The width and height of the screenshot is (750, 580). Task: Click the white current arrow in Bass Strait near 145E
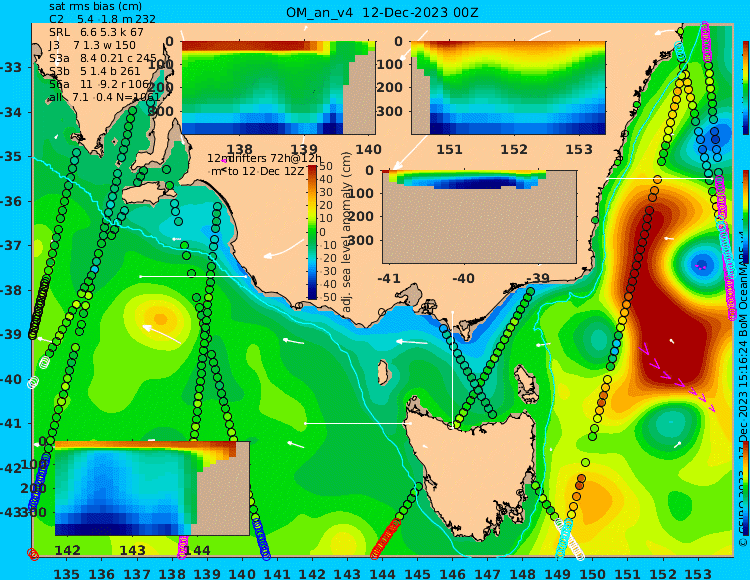point(412,342)
